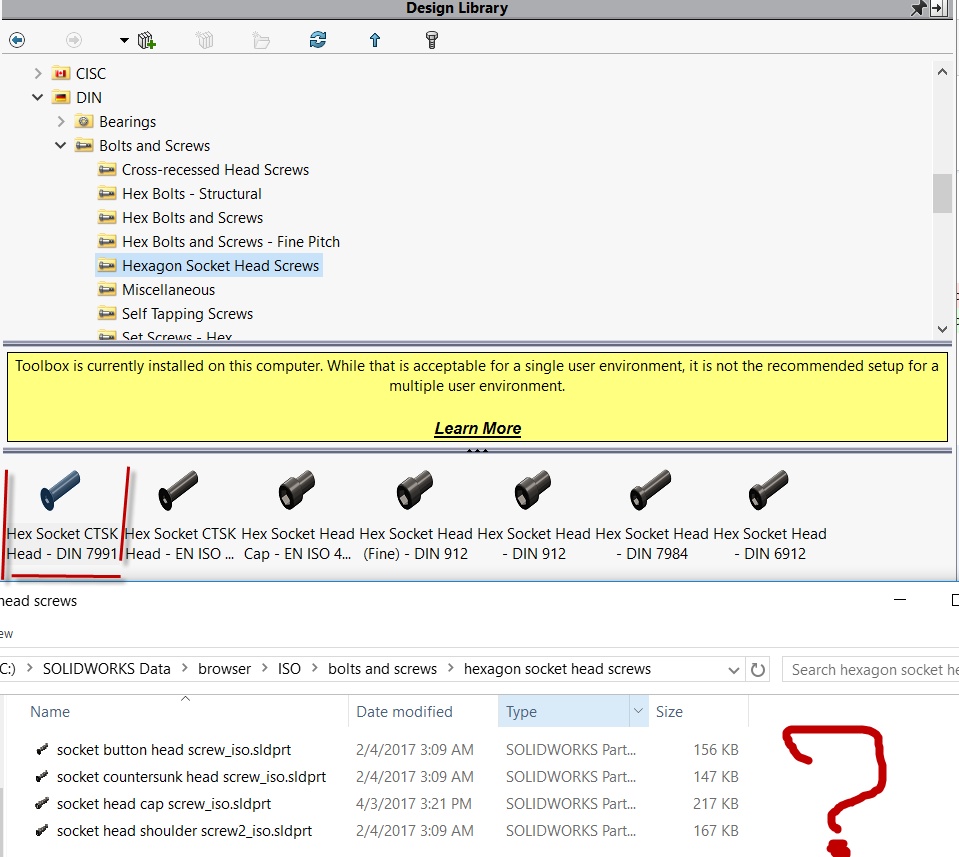The image size is (959, 857).
Task: Expand the CISC standard node
Action: click(38, 73)
